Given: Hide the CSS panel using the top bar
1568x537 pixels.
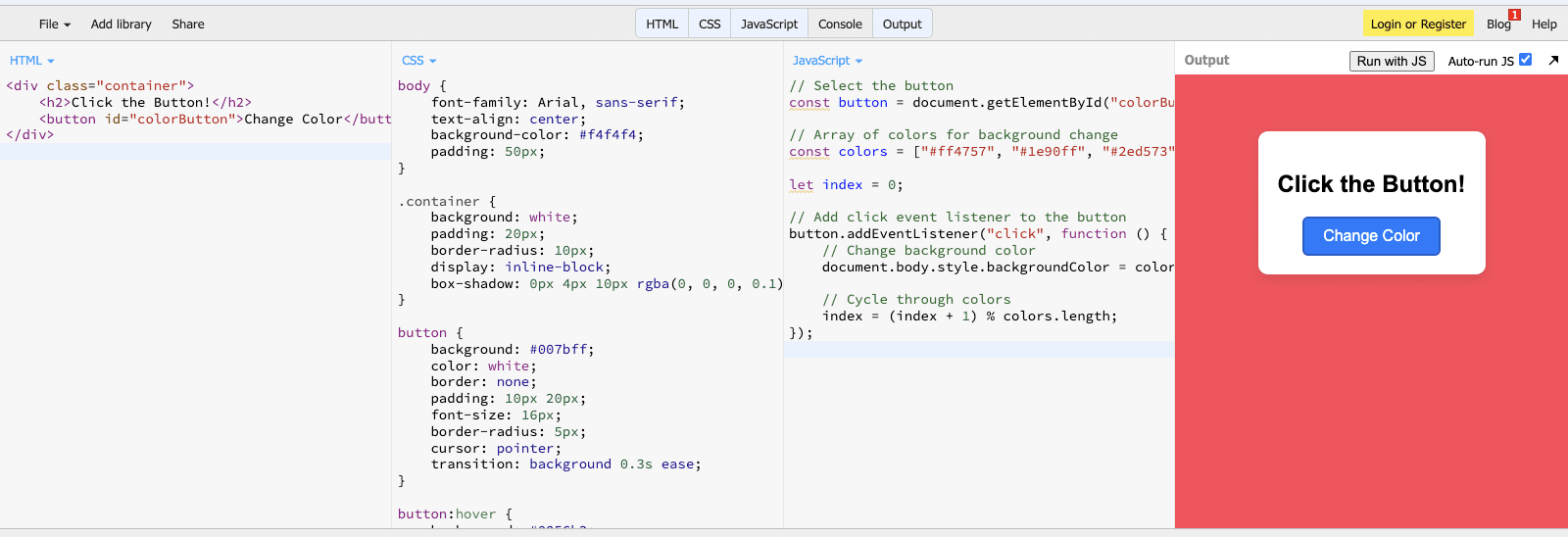Looking at the screenshot, I should pos(710,24).
